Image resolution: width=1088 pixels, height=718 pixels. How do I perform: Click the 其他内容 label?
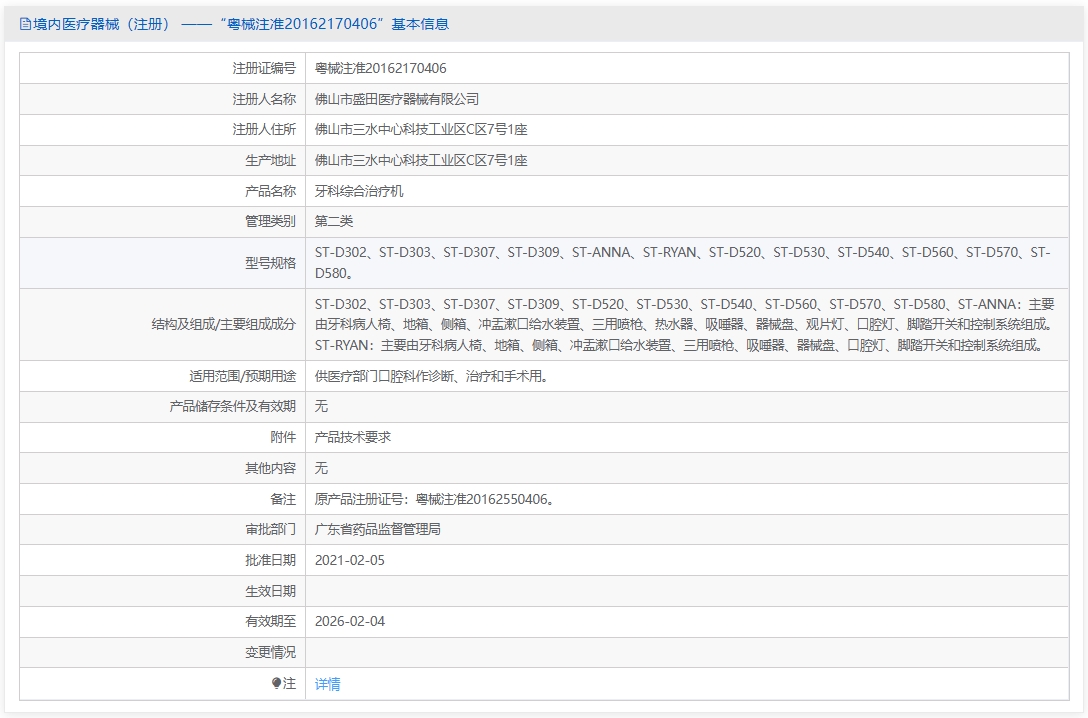[270, 468]
